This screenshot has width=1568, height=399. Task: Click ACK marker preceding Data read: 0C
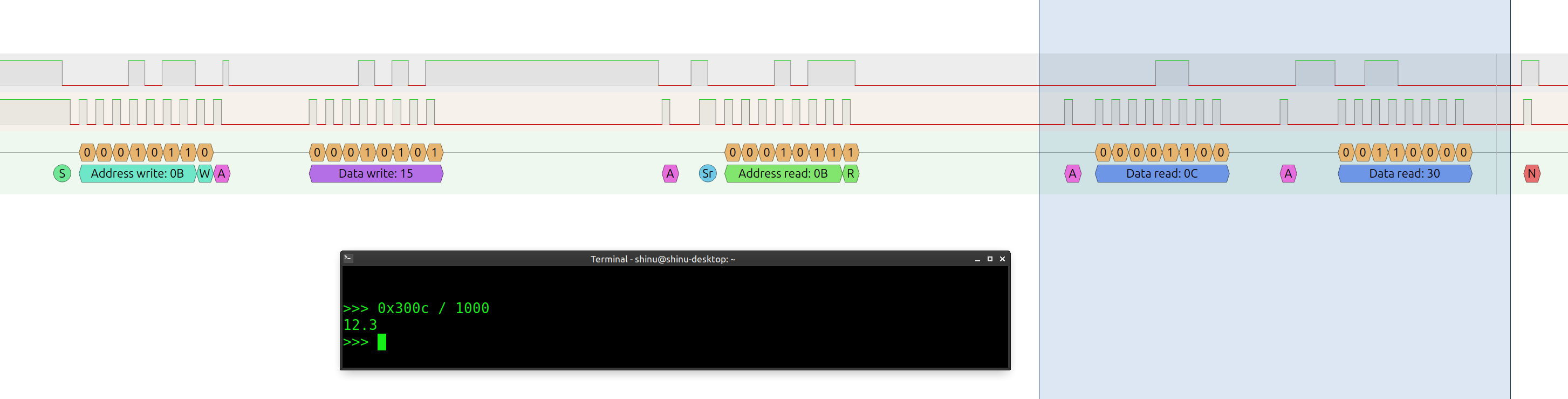1072,174
